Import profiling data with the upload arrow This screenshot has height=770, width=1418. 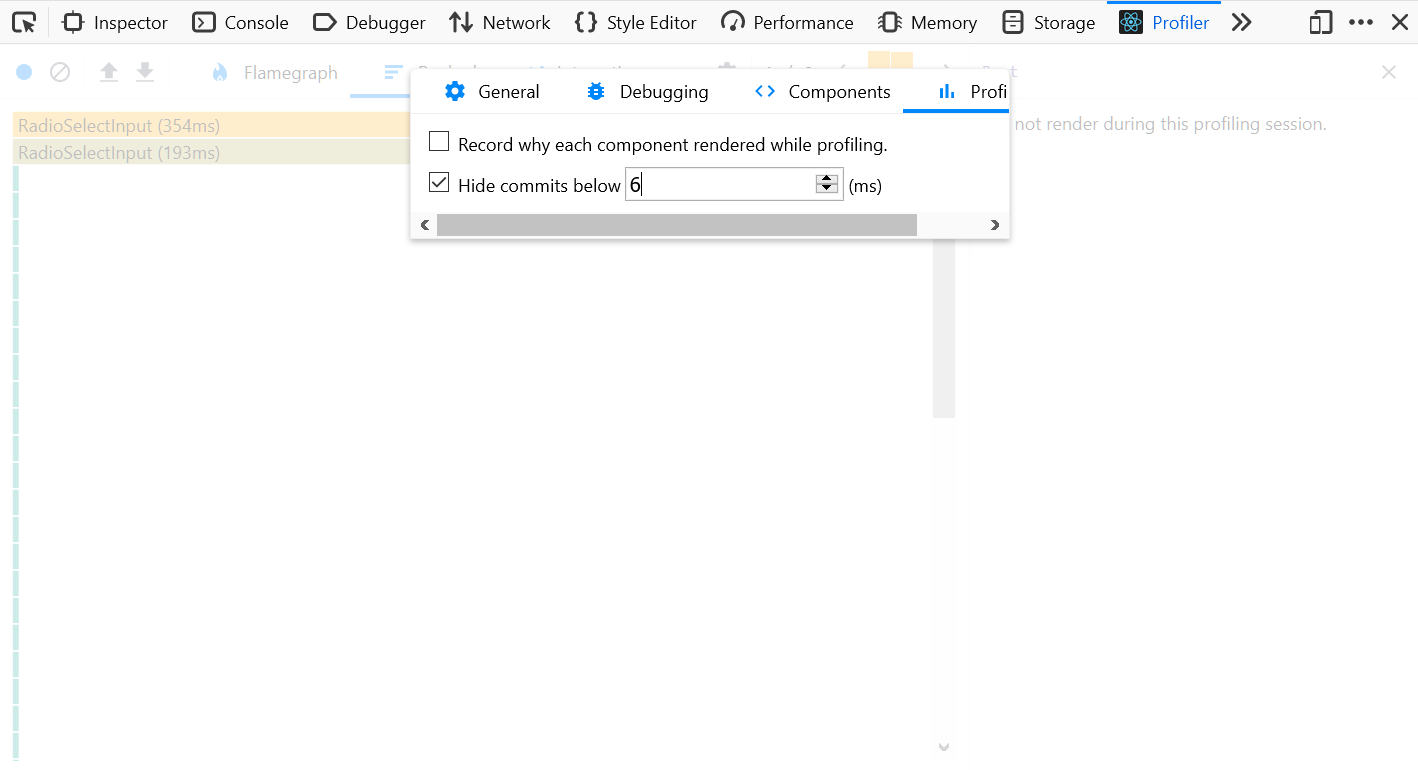pyautogui.click(x=108, y=71)
